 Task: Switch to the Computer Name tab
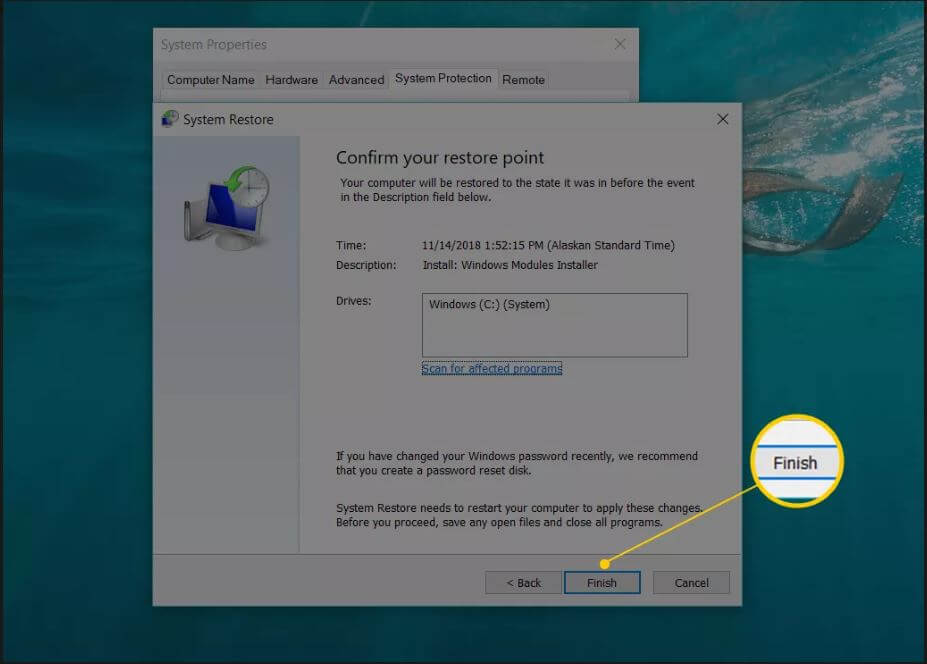point(211,79)
